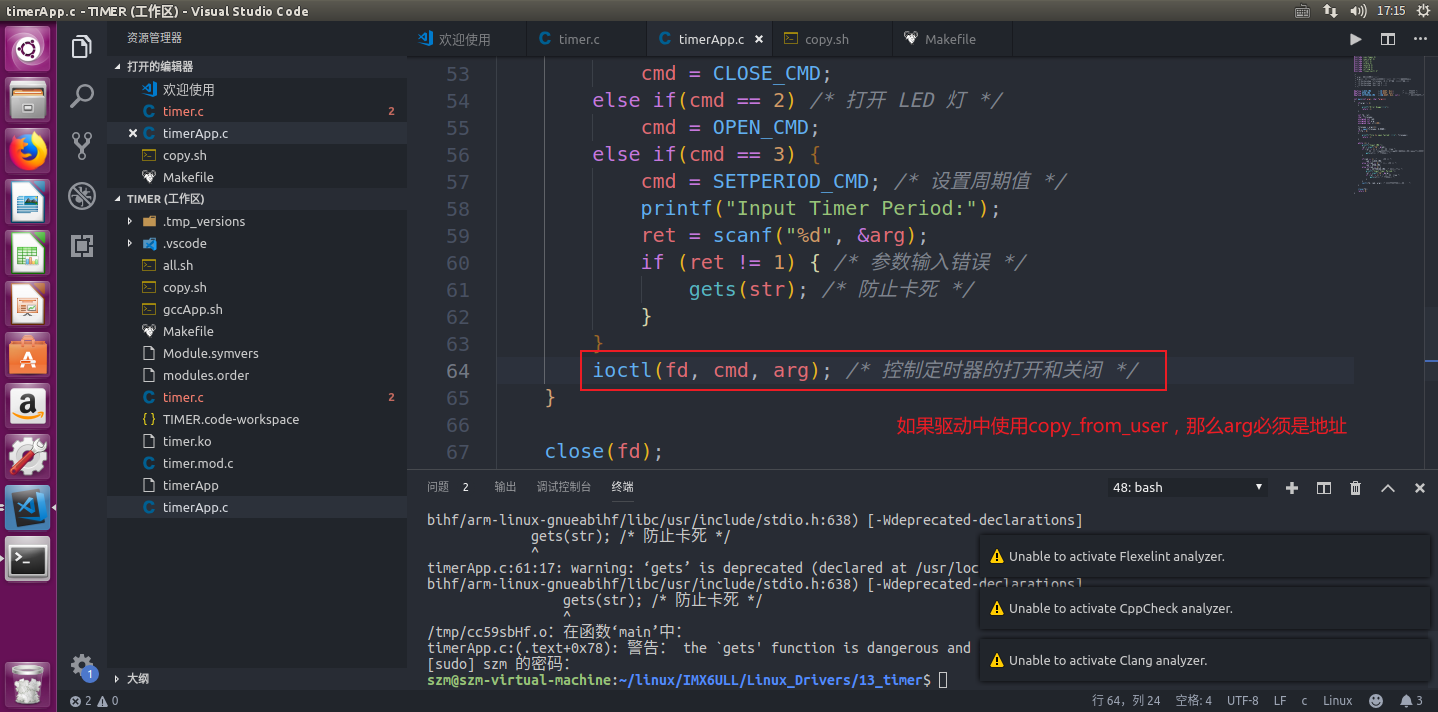Open the Explorer view in activity bar
The height and width of the screenshot is (712, 1438).
tap(82, 46)
